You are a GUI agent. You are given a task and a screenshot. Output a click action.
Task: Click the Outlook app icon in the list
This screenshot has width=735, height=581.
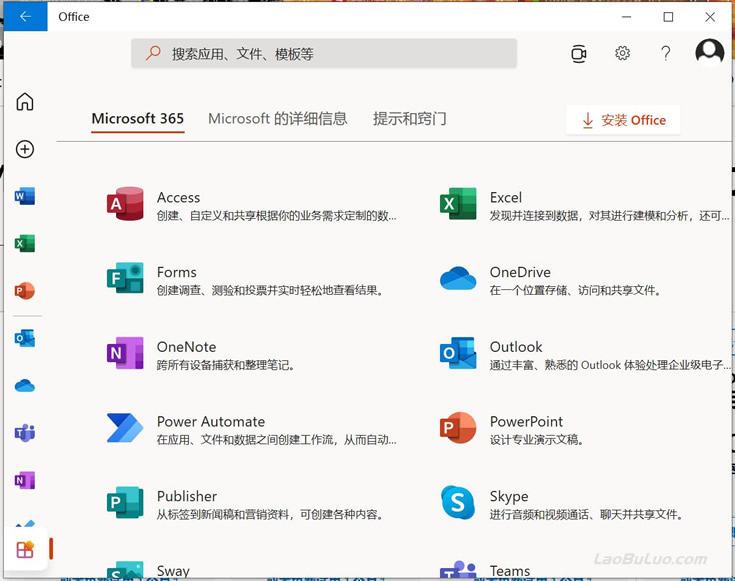458,353
